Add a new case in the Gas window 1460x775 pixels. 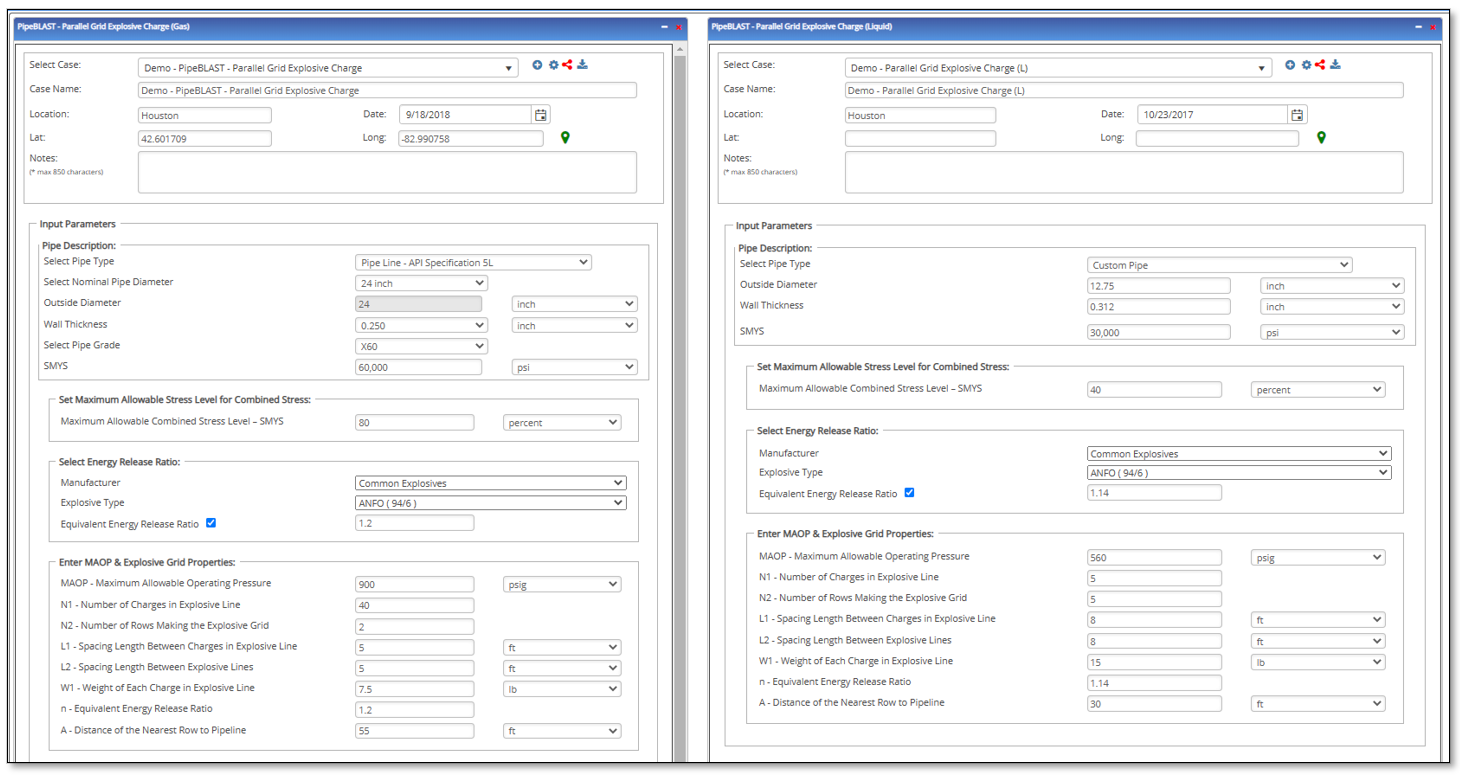tap(537, 64)
